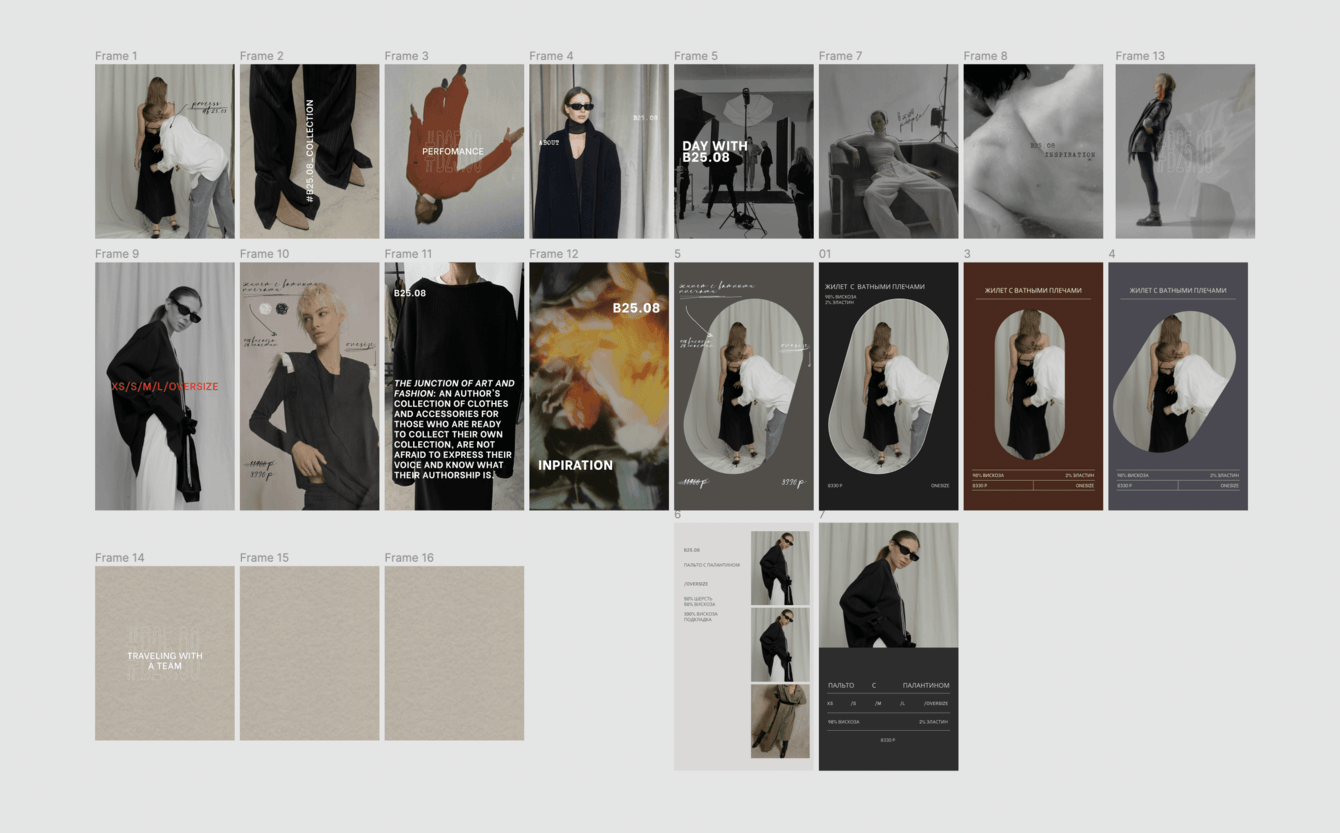Click "B25.08" text in Frame 12

(x=637, y=308)
